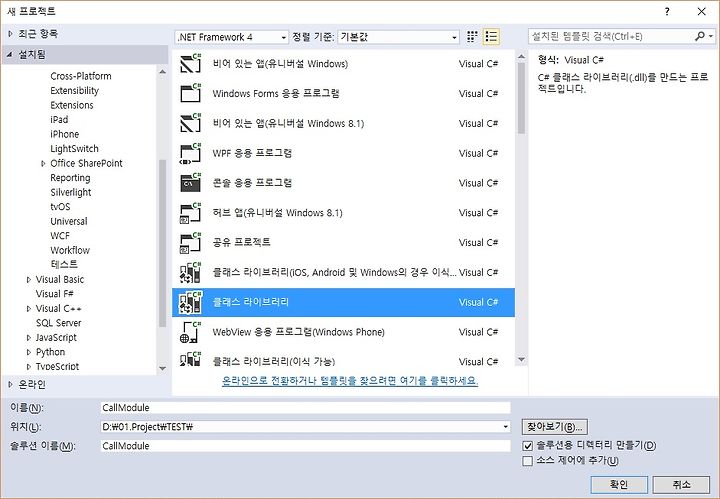Click the 취소 cancel button
720x499 pixels.
click(x=681, y=484)
